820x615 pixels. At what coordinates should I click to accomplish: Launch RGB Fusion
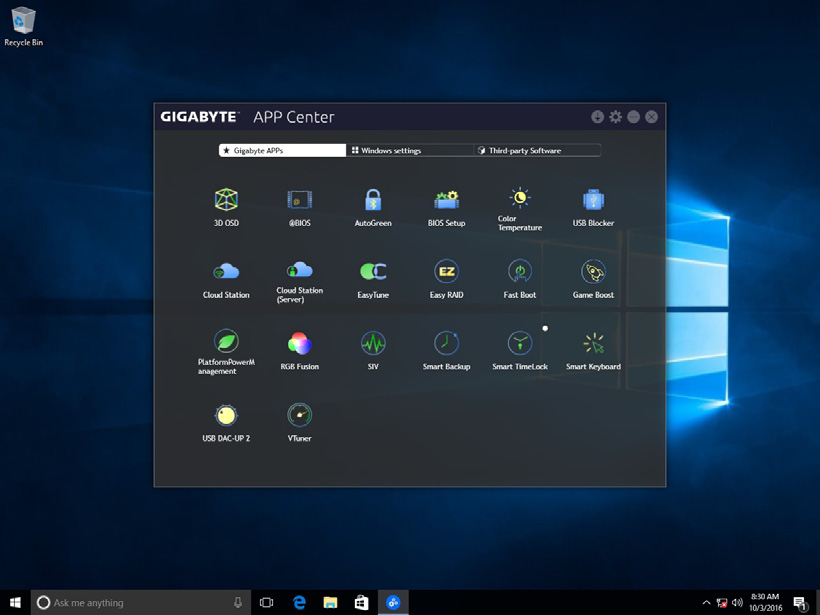point(299,343)
